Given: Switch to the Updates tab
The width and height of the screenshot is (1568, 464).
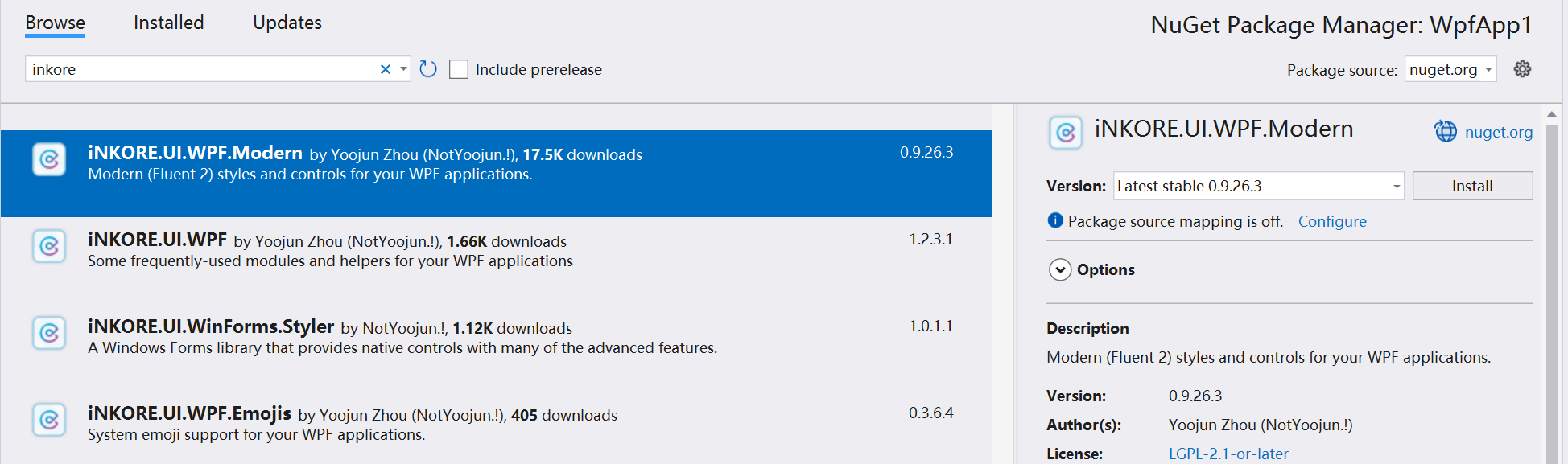Looking at the screenshot, I should 287,23.
